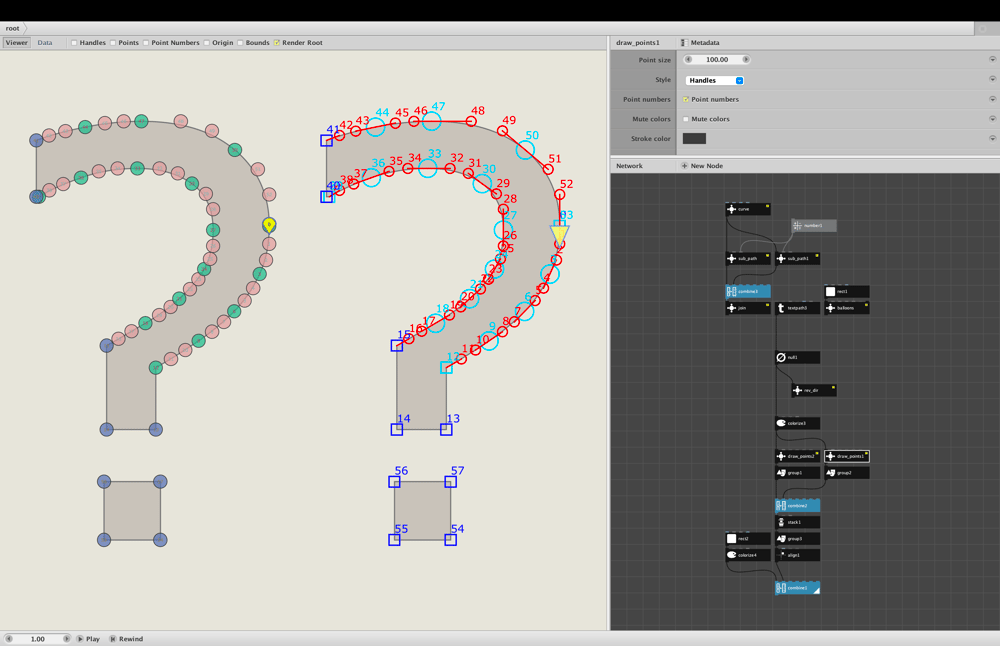Viewport: 1000px width, 646px height.
Task: Select the textpath3 node
Action: 797,308
